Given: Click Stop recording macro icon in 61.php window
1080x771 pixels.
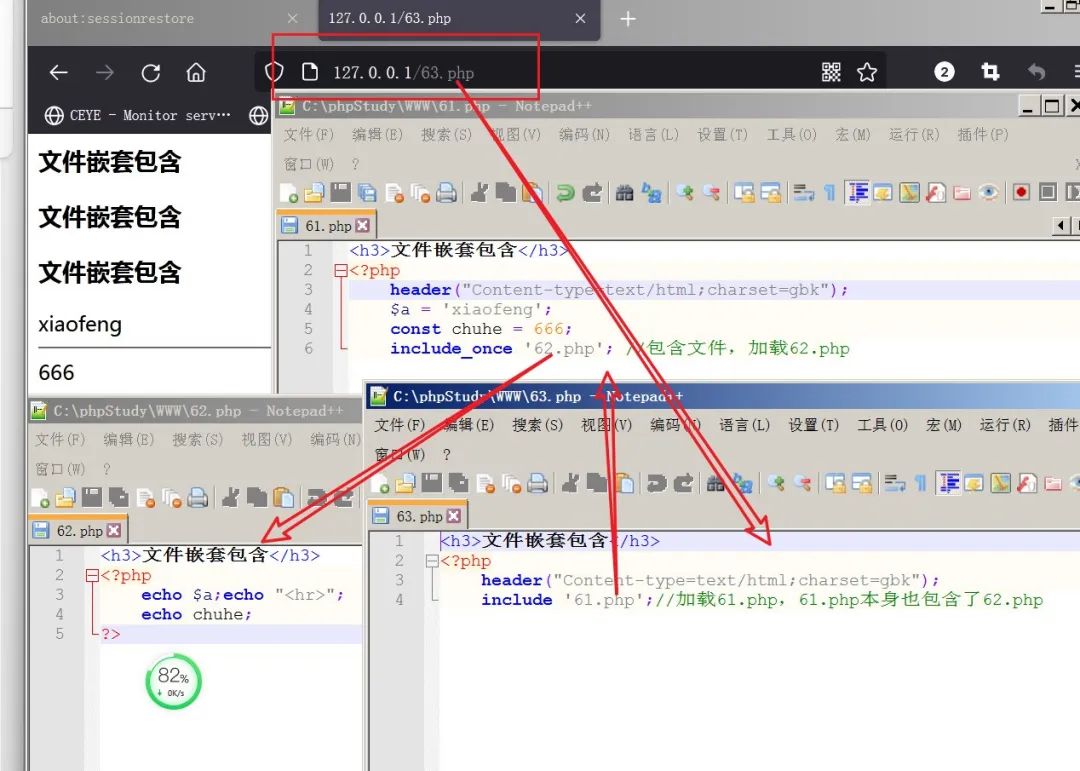Looking at the screenshot, I should point(1048,192).
